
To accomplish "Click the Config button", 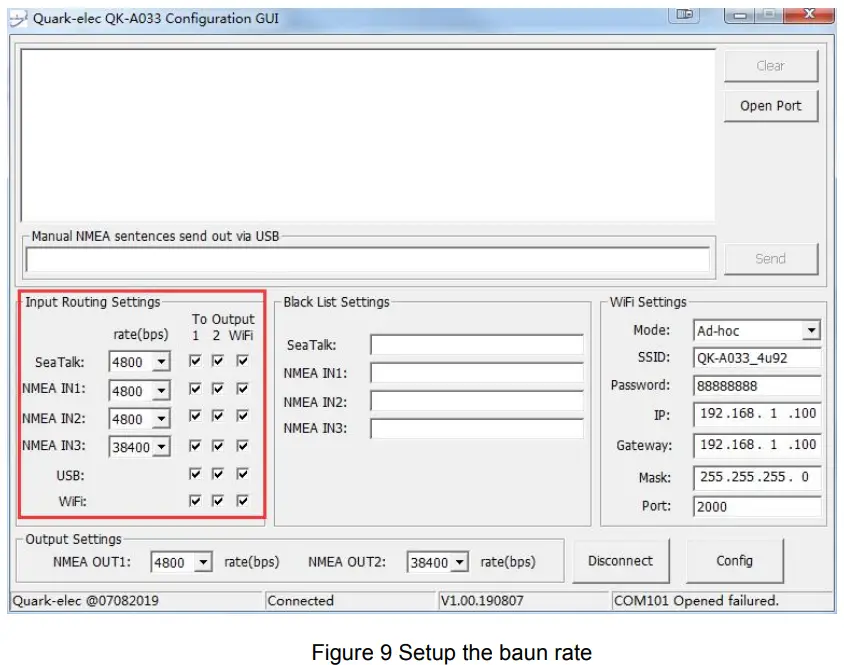I will [x=734, y=561].
